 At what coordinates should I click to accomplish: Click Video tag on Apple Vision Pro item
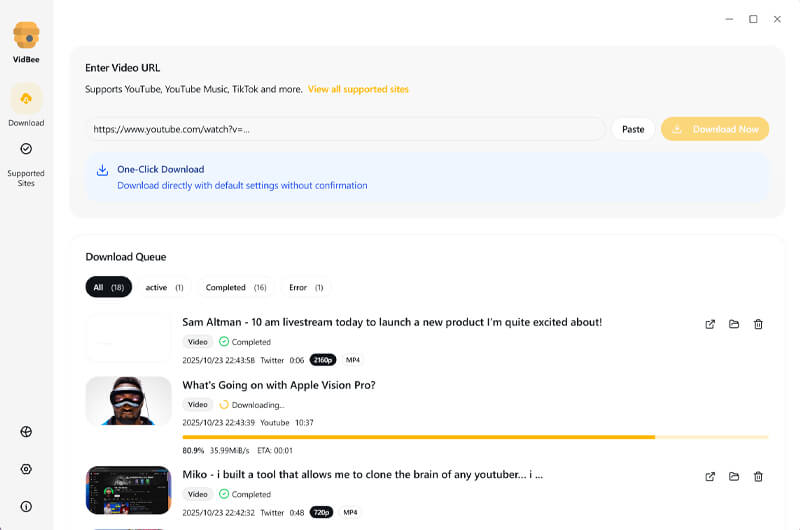pos(197,405)
